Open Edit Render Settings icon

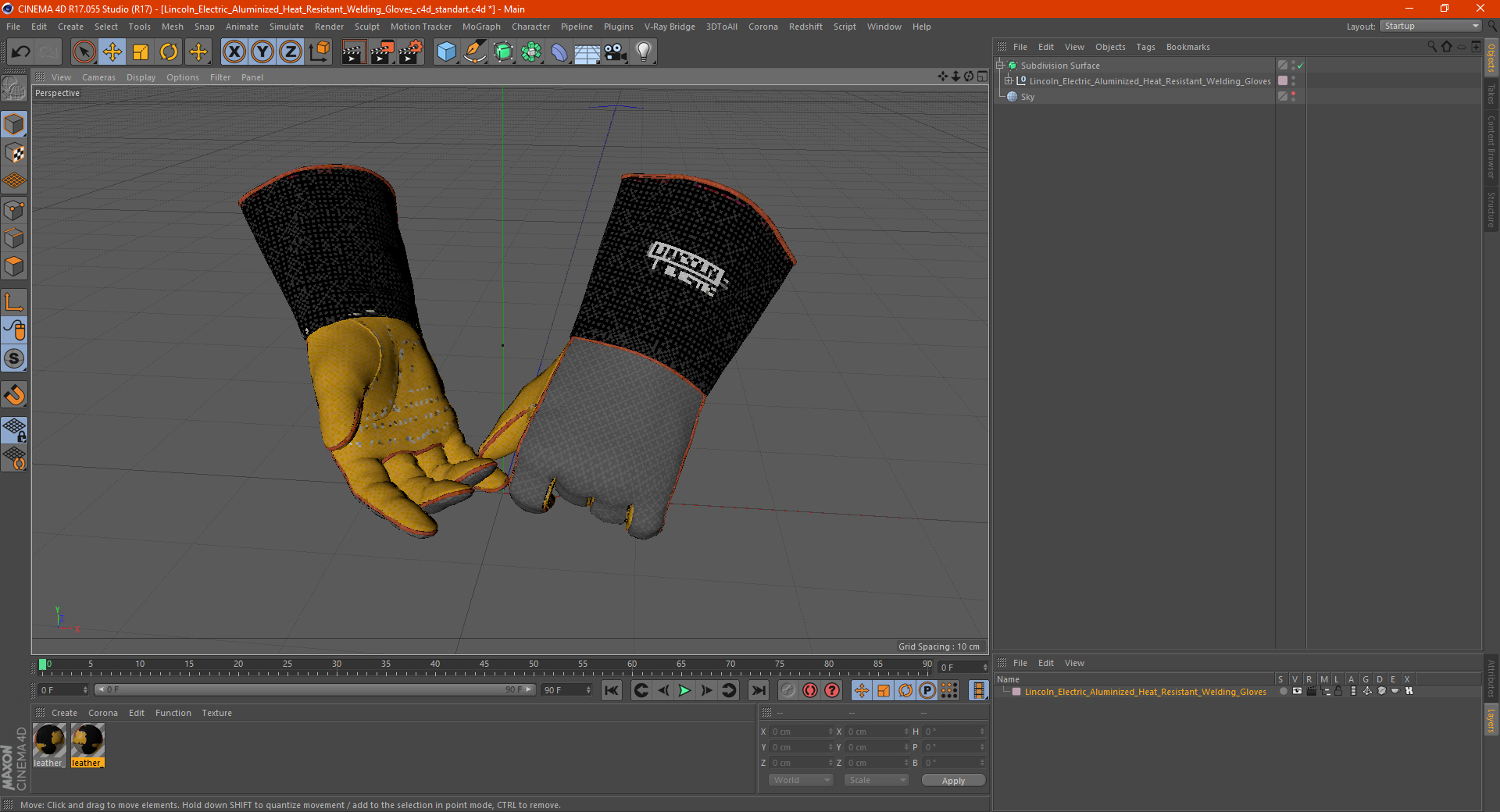(411, 52)
